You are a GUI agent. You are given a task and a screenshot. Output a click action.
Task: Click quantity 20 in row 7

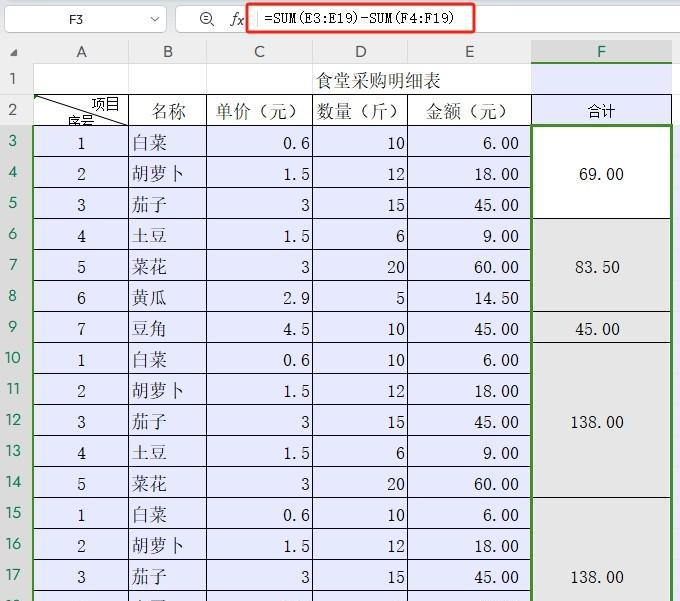pyautogui.click(x=360, y=266)
